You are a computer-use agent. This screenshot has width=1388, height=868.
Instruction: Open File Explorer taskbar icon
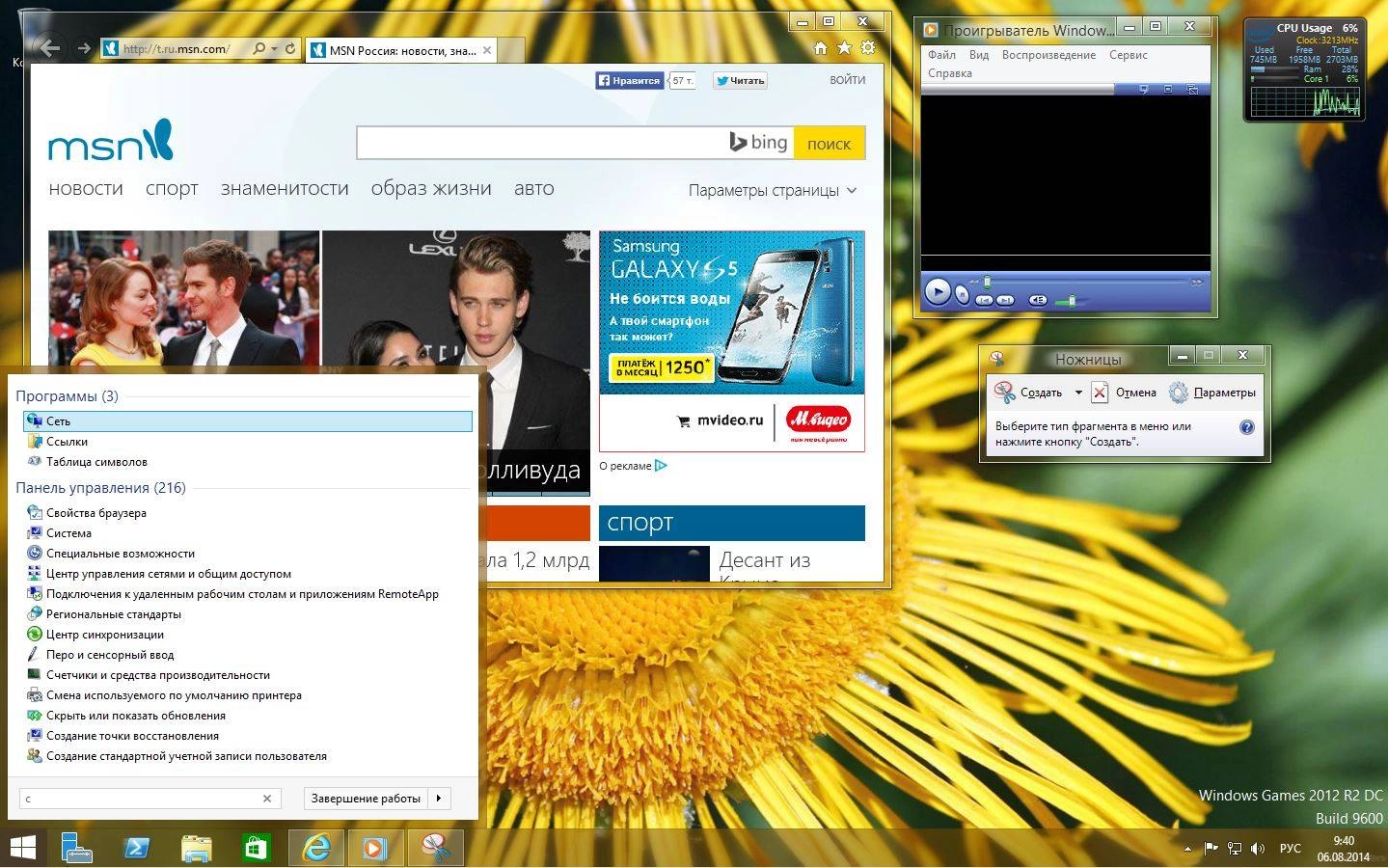click(x=196, y=849)
